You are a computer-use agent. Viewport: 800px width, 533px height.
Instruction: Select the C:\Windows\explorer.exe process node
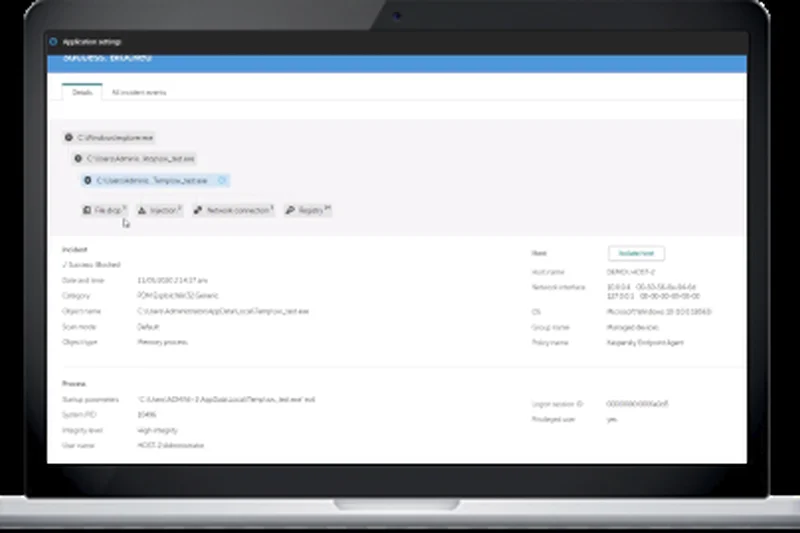109,138
